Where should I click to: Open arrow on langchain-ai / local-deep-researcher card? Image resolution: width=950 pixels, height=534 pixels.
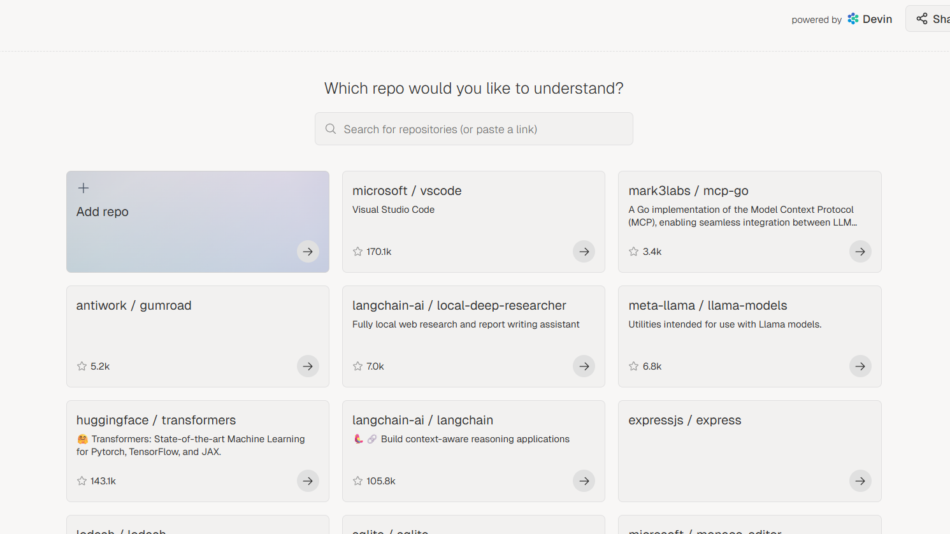584,367
